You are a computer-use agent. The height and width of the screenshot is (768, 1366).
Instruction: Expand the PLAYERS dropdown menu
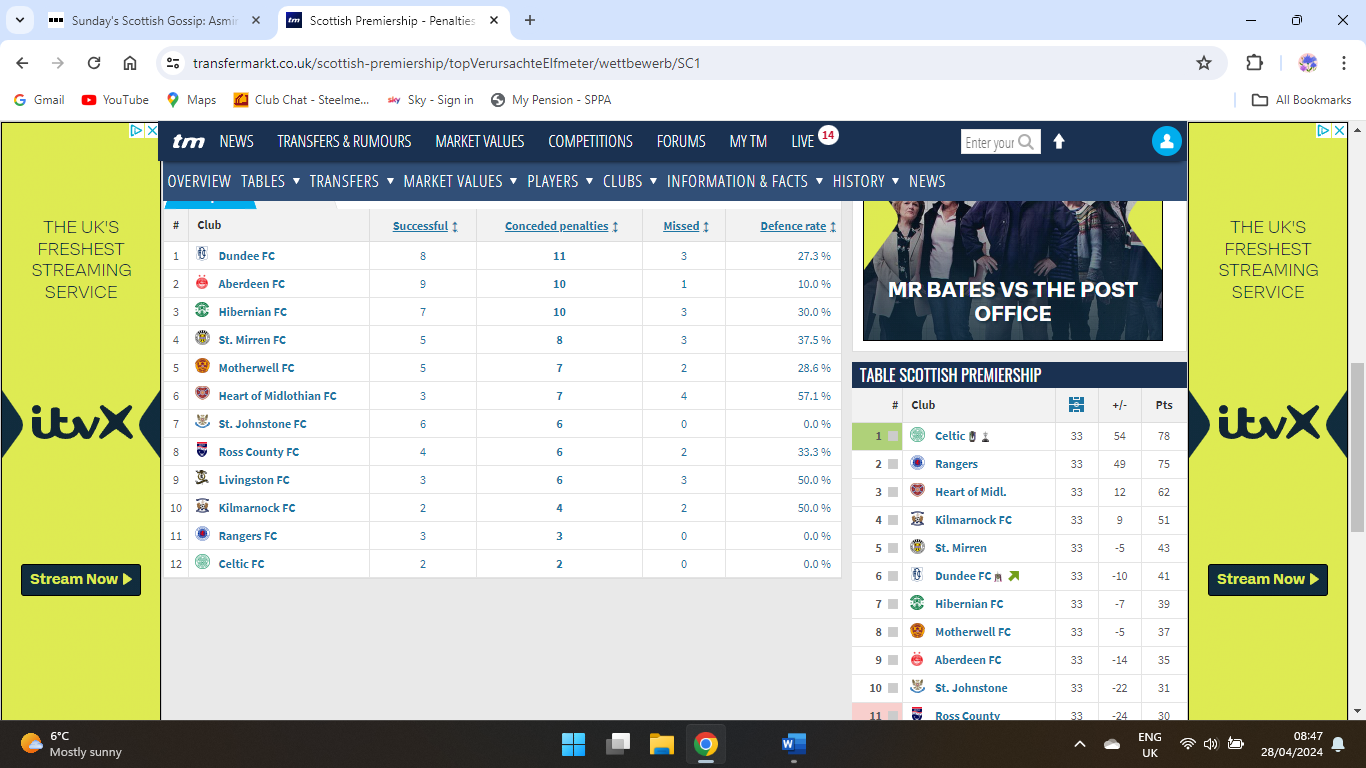(560, 181)
